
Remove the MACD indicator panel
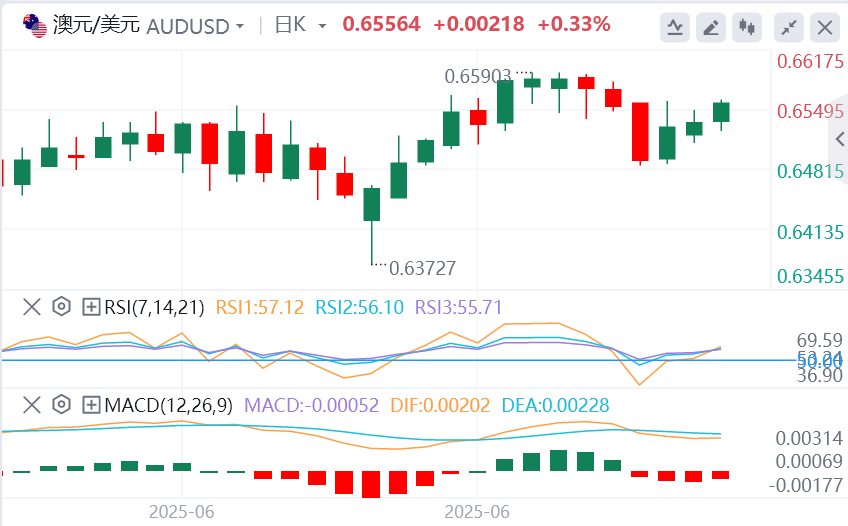[32, 405]
